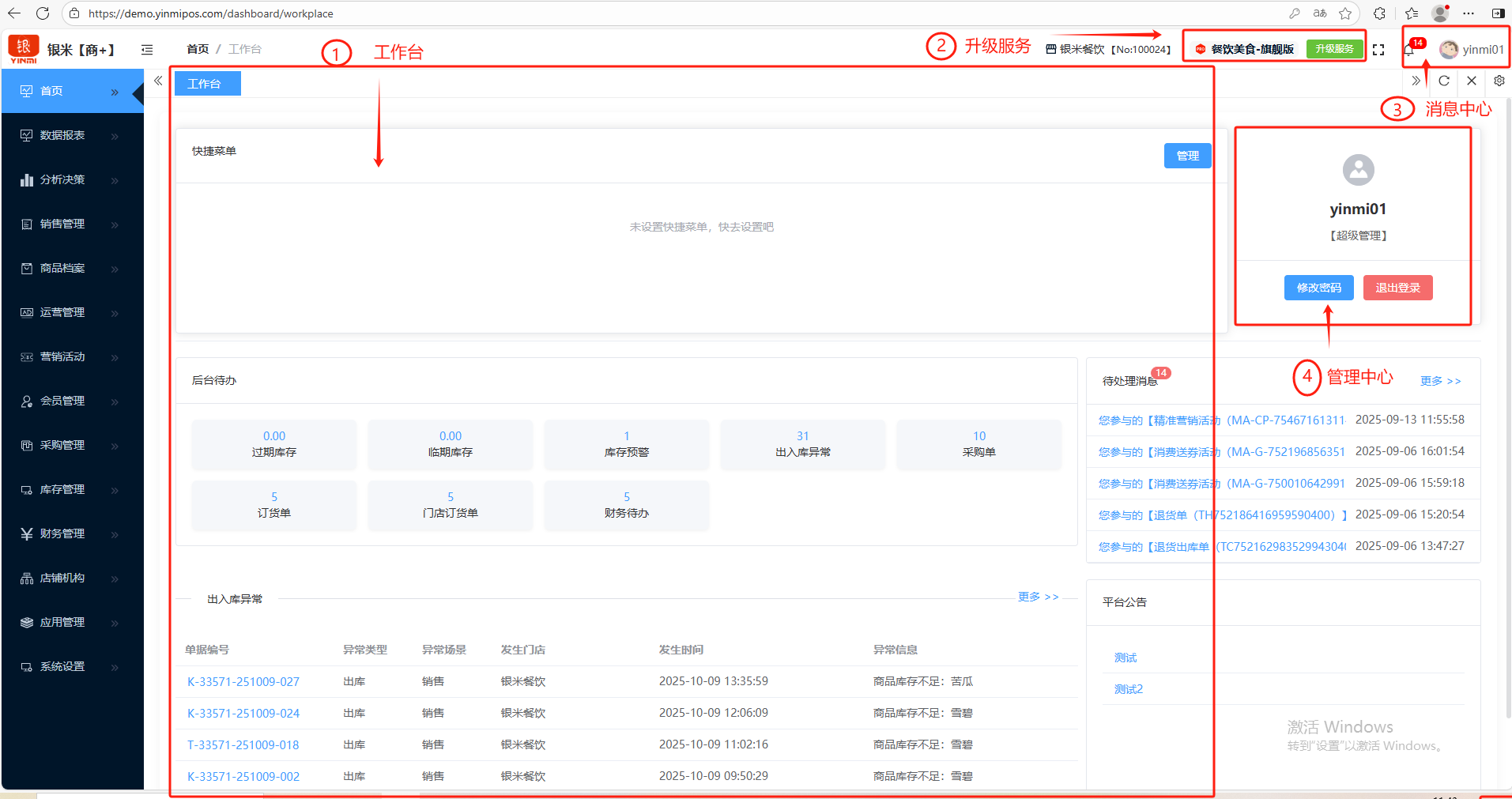The image size is (1512, 799).
Task: Open the yinmi01 user dropdown
Action: click(x=1472, y=50)
